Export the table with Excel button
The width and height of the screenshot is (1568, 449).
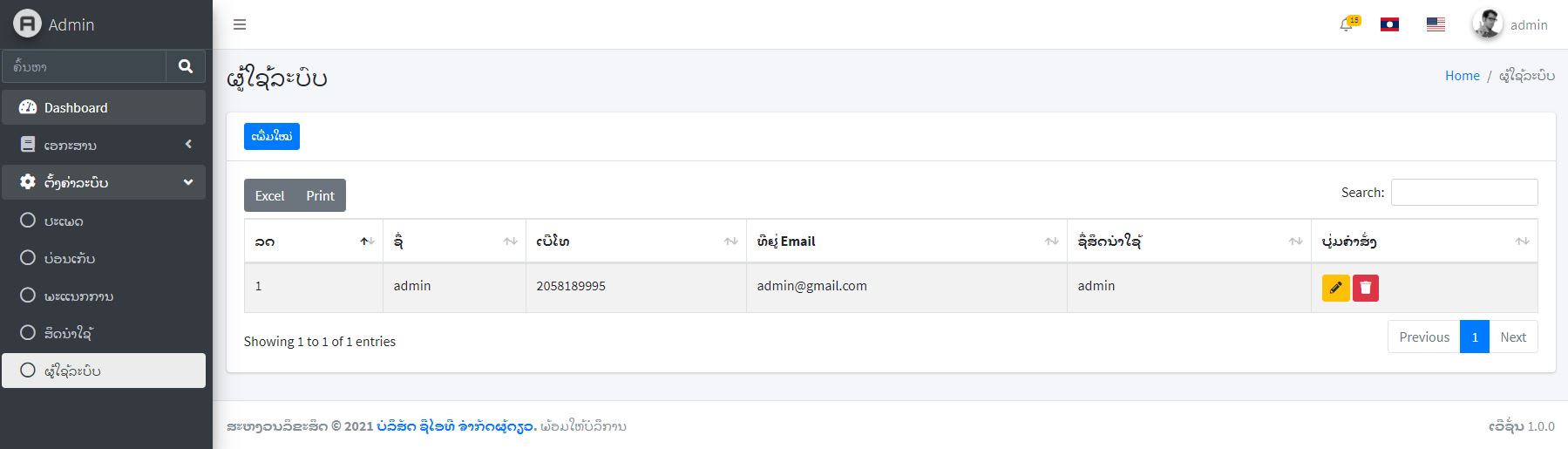click(269, 195)
